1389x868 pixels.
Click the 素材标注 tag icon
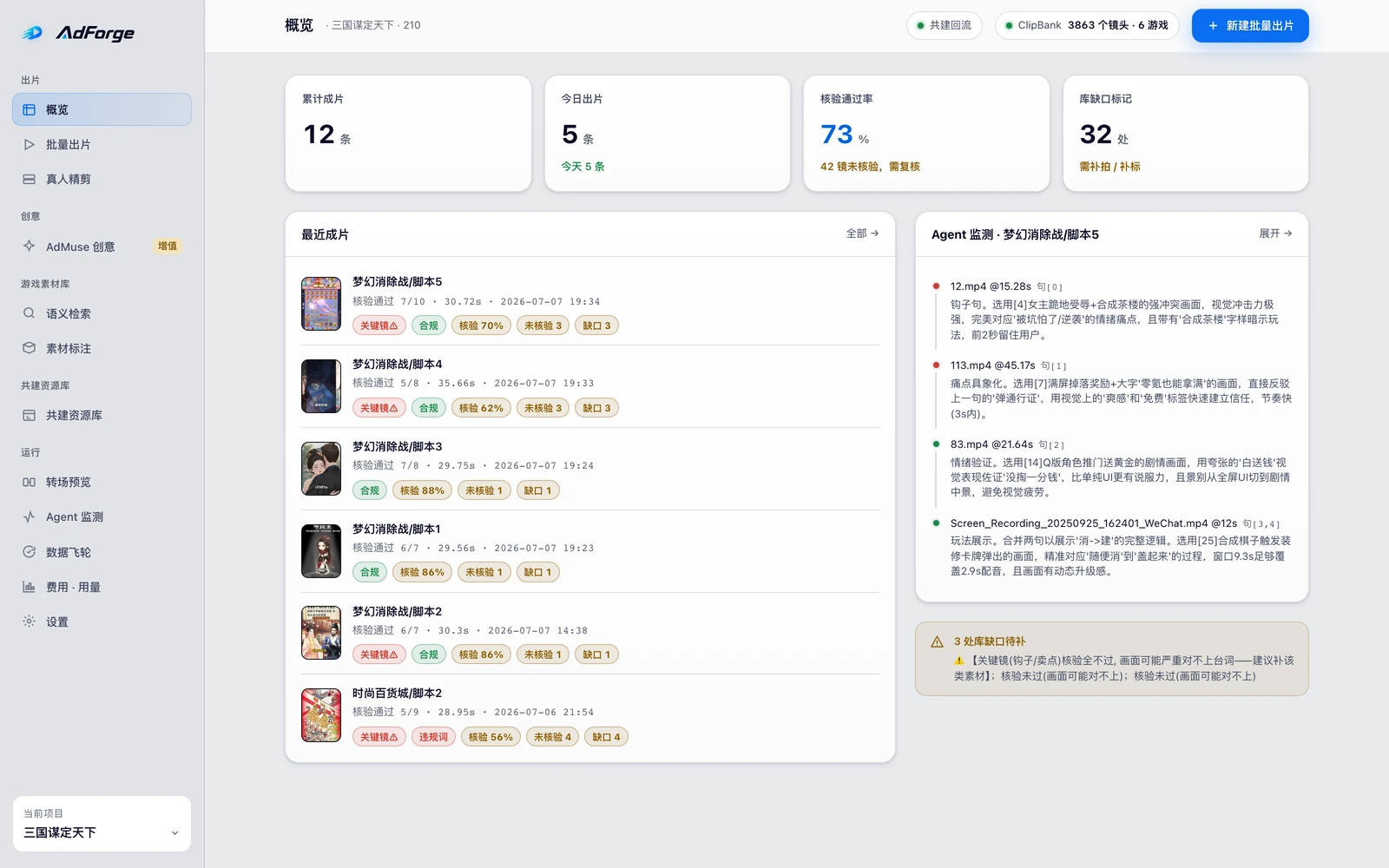(x=29, y=348)
